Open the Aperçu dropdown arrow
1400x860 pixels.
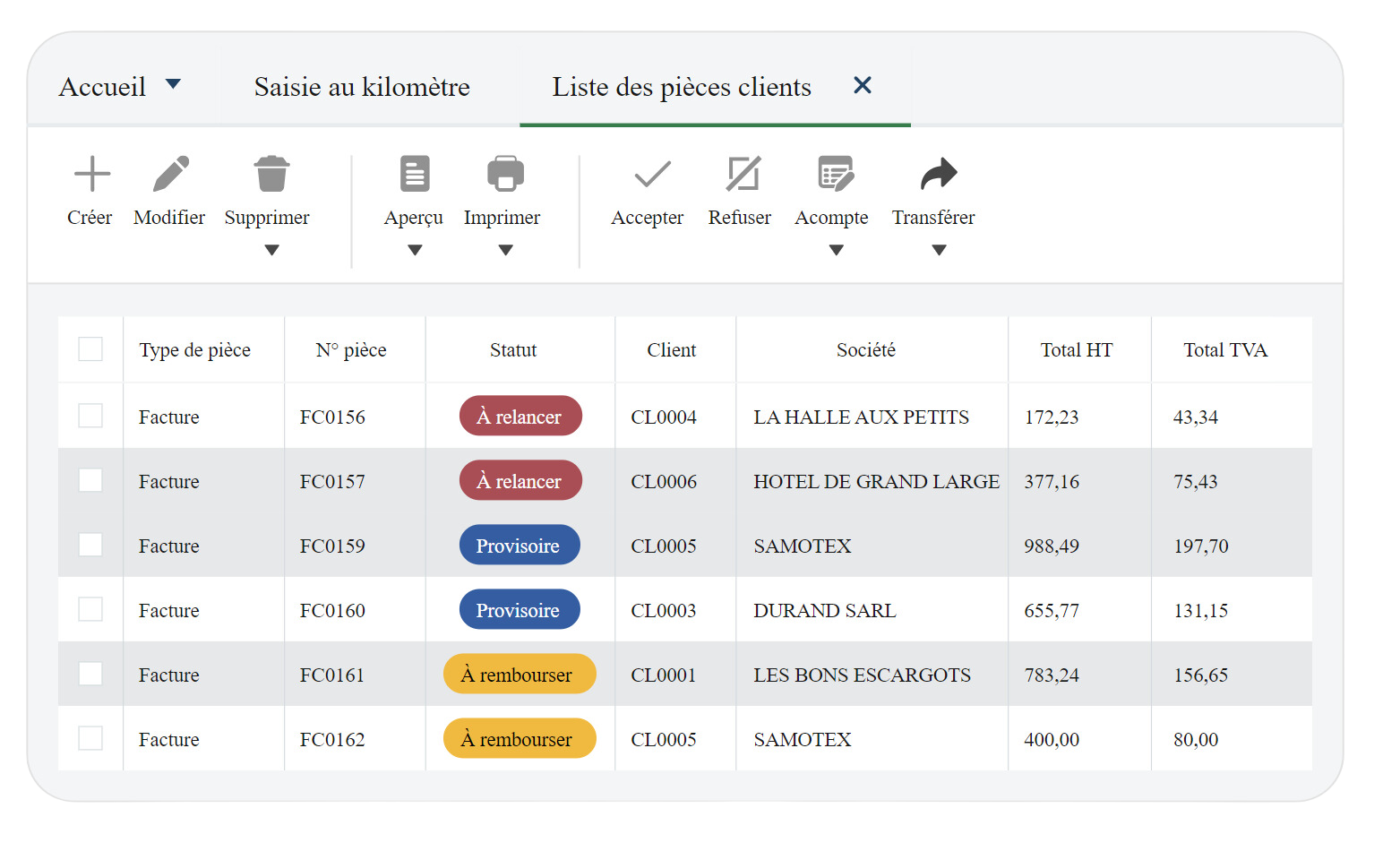pos(415,251)
